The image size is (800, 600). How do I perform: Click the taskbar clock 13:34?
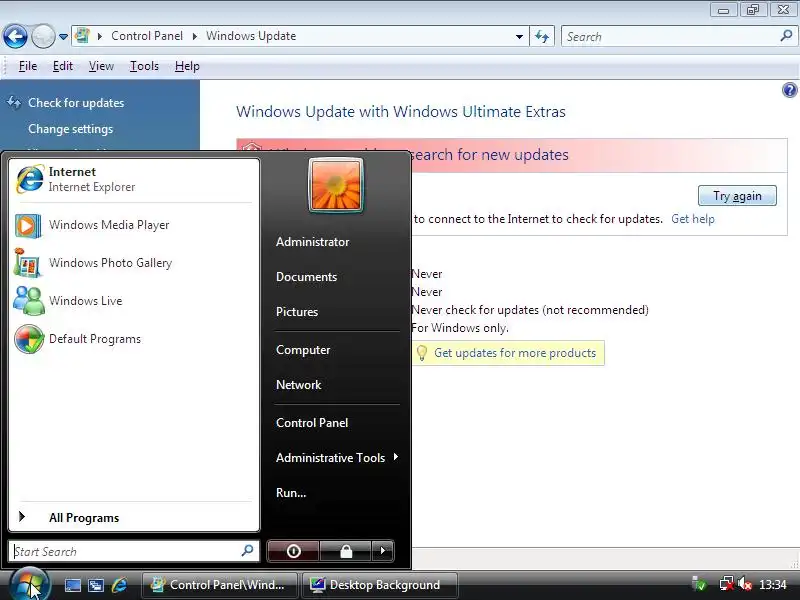click(772, 585)
